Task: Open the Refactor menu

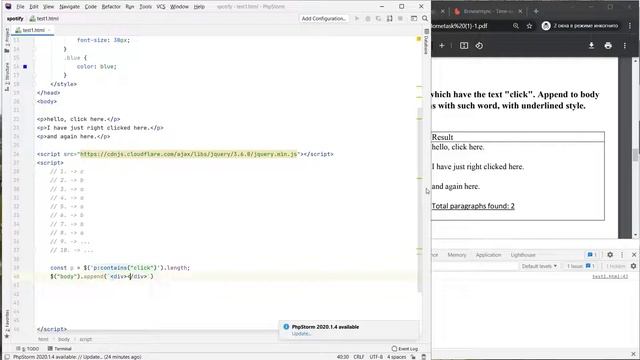Action: point(111,7)
